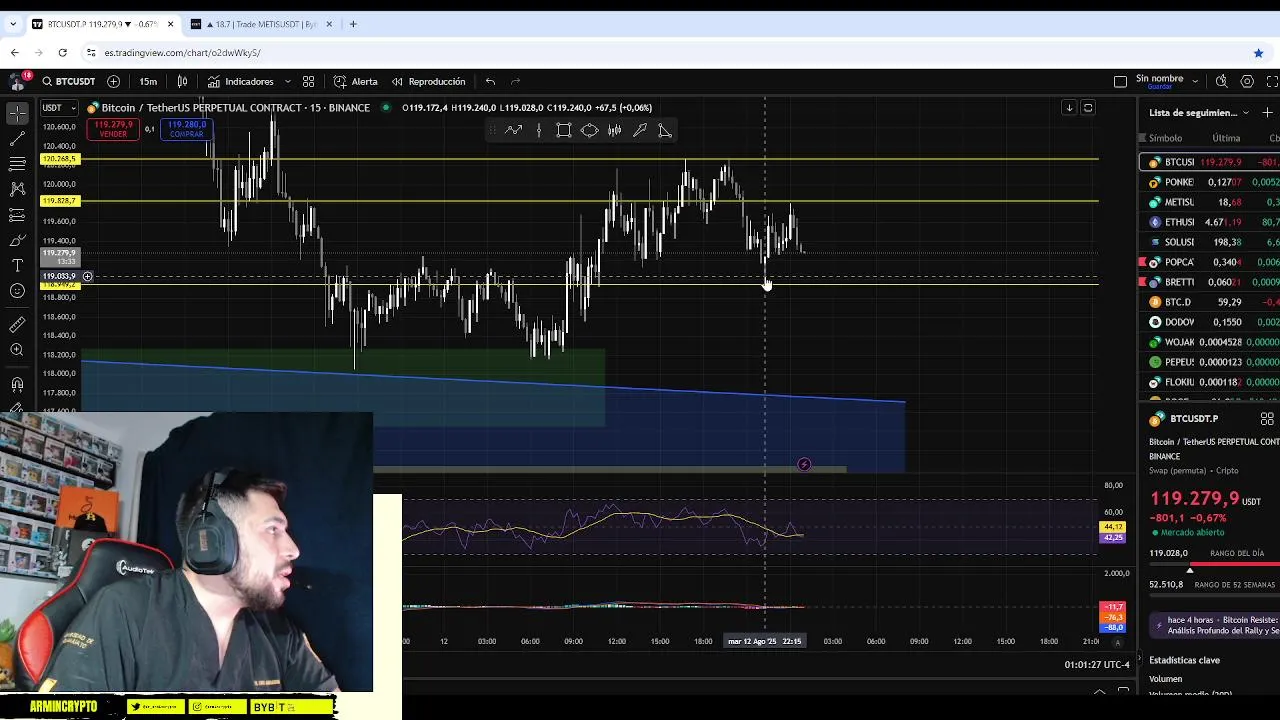Toggle red flag on BRETT row

pos(1143,282)
